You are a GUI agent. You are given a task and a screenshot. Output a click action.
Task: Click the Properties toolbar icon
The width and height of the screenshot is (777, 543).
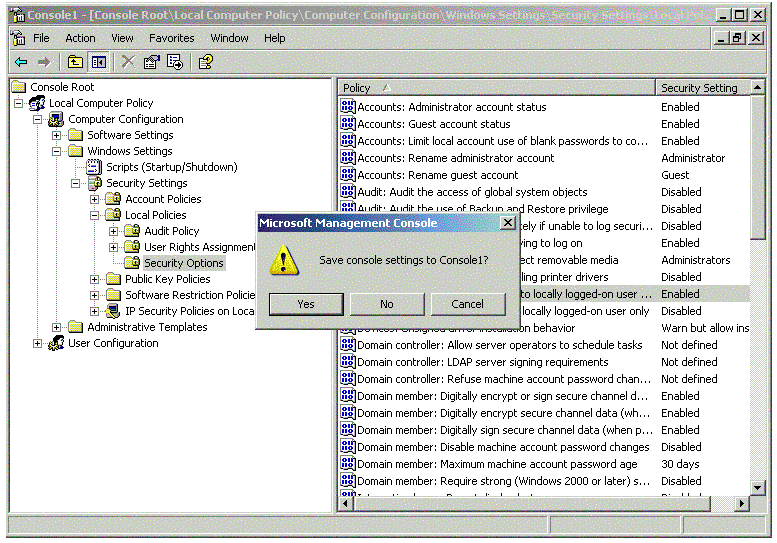coord(152,62)
